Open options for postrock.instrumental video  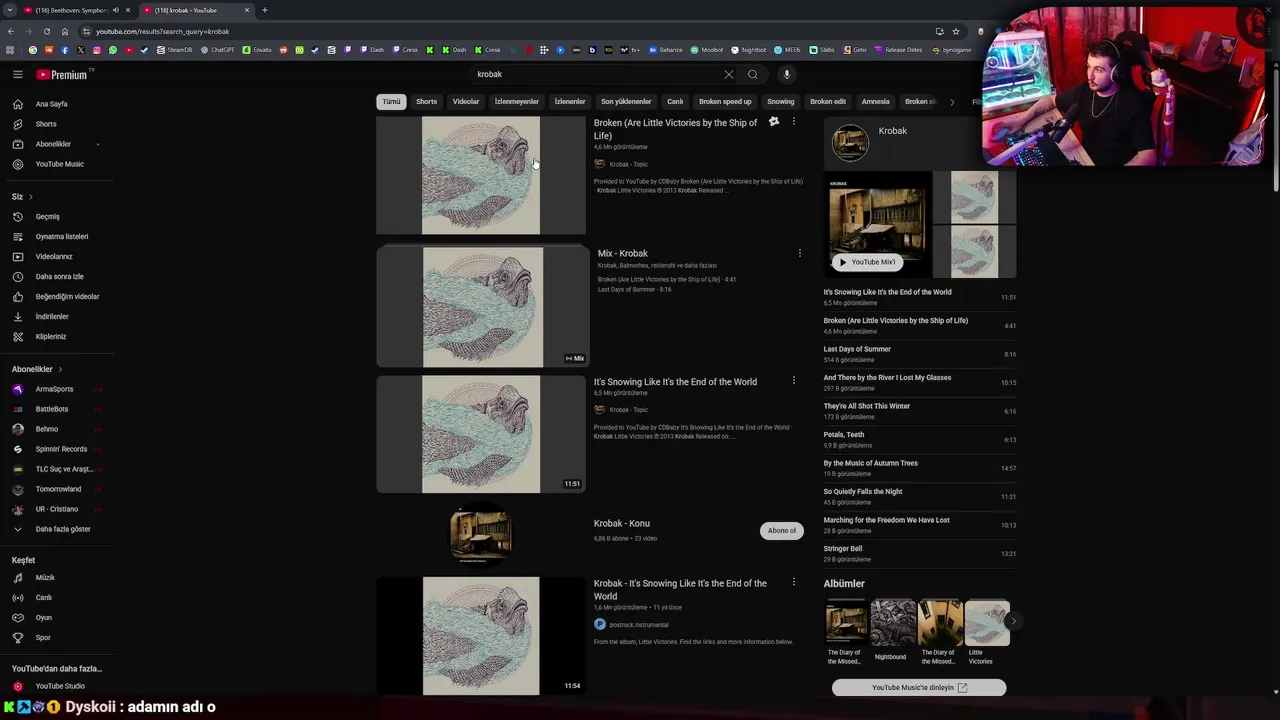tap(794, 582)
